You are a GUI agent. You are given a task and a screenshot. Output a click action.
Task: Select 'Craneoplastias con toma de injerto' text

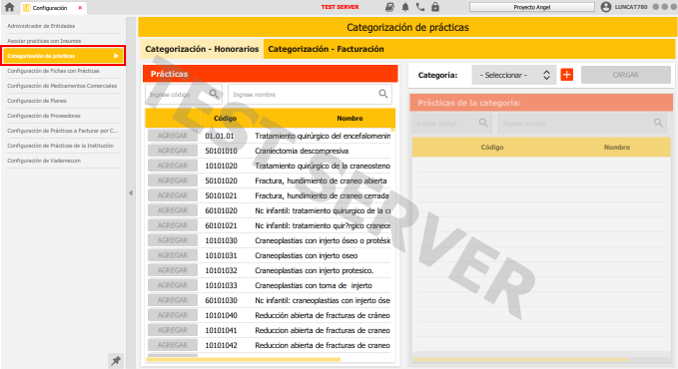(x=313, y=286)
